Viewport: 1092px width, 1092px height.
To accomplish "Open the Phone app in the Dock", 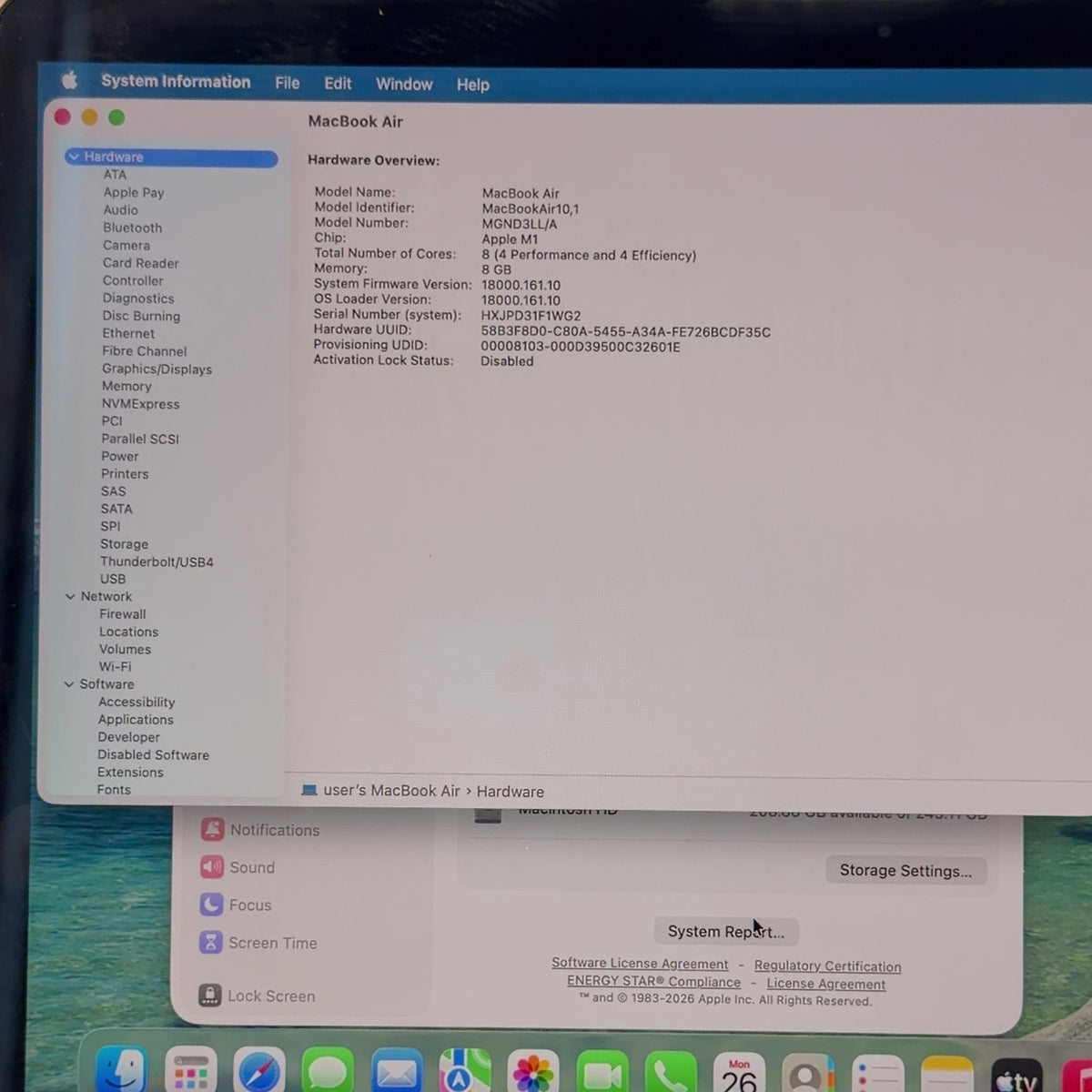I will pyautogui.click(x=671, y=1072).
